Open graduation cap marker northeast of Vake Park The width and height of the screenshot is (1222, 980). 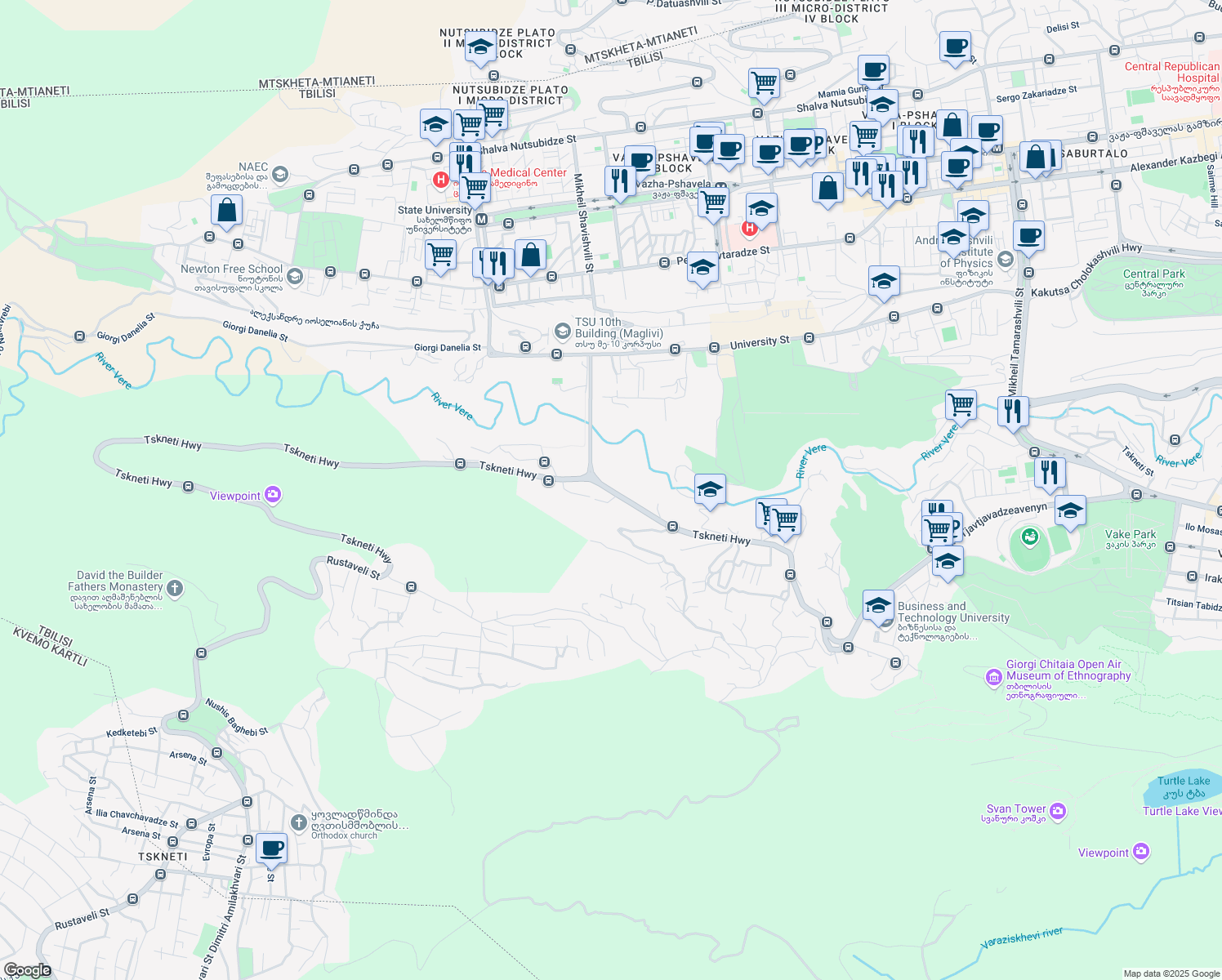(1070, 512)
